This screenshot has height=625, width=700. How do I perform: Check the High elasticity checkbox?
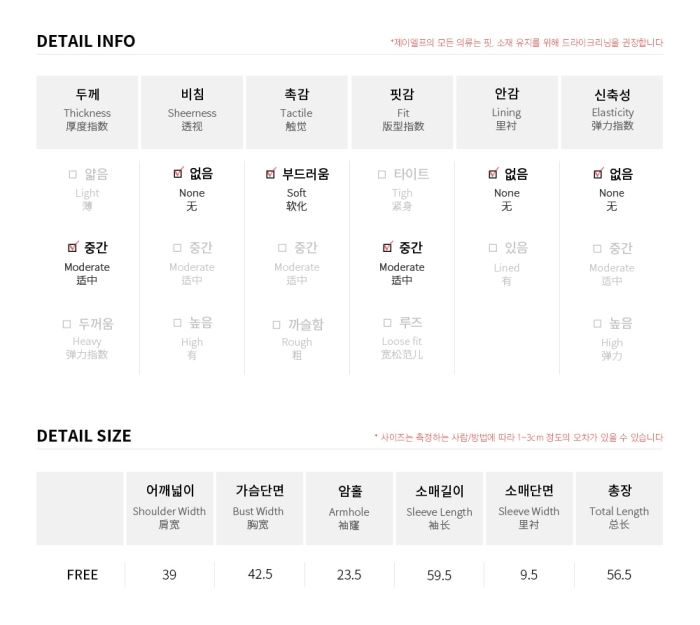coord(597,324)
